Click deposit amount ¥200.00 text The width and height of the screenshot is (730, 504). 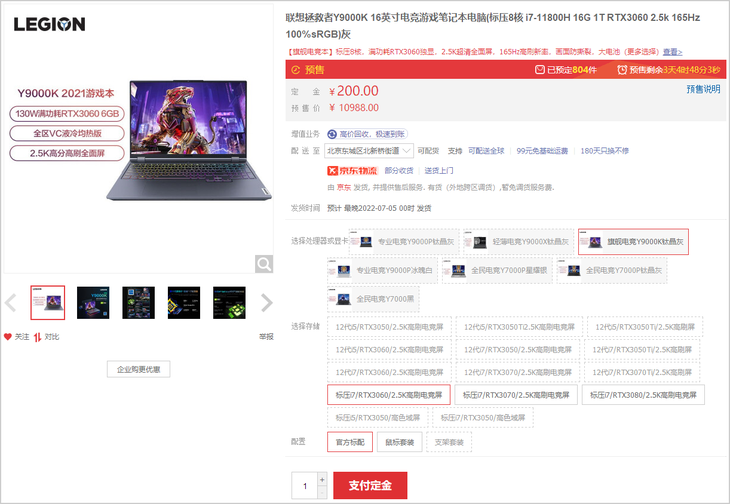pyautogui.click(x=354, y=91)
